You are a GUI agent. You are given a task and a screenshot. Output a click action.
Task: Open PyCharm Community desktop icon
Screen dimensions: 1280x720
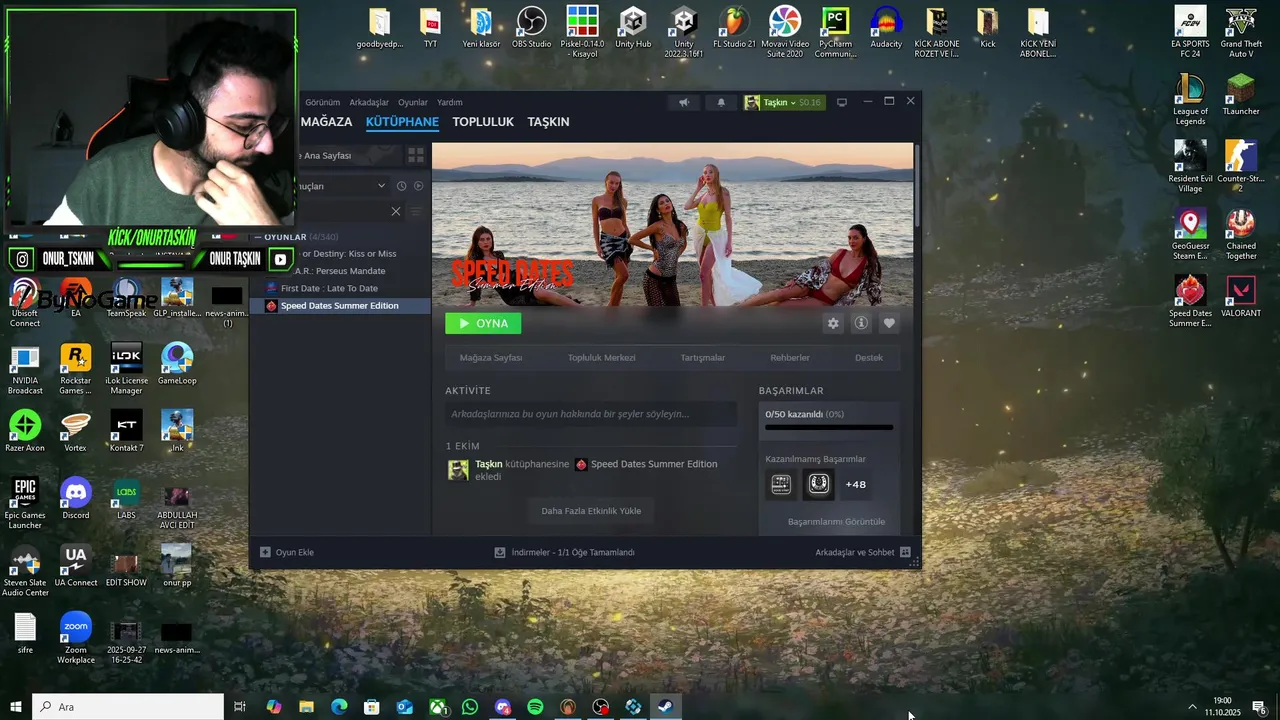pyautogui.click(x=835, y=33)
